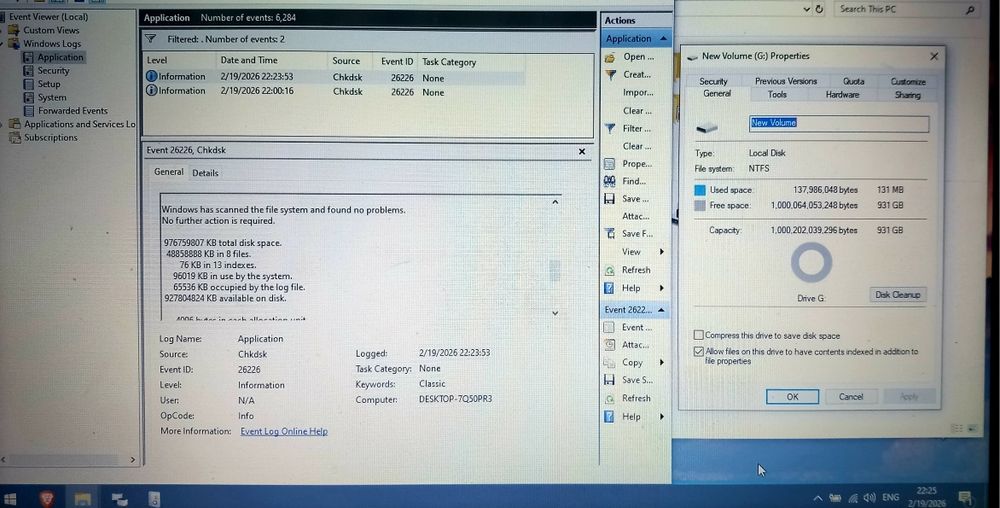
Task: Click the Properties action icon
Action: [x=610, y=164]
